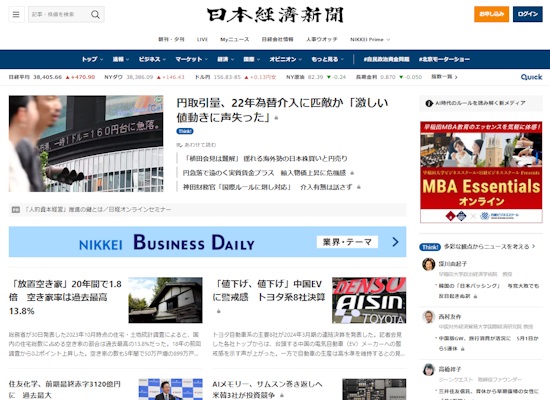This screenshot has width=550, height=400.
Task: Click the arrow on Nikkei Business Daily banner
Action: click(395, 242)
